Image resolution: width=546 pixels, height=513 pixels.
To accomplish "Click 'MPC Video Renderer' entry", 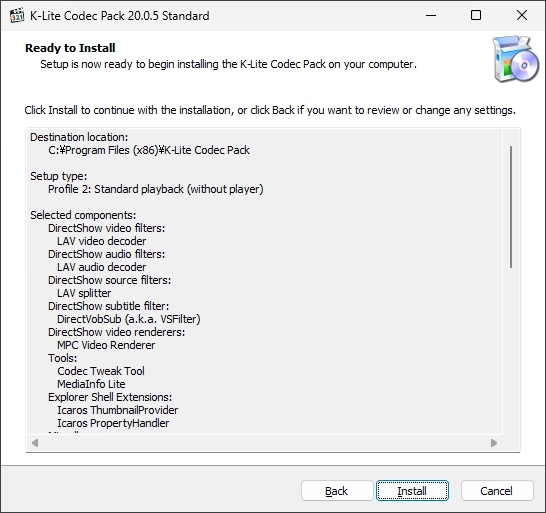I will click(106, 345).
